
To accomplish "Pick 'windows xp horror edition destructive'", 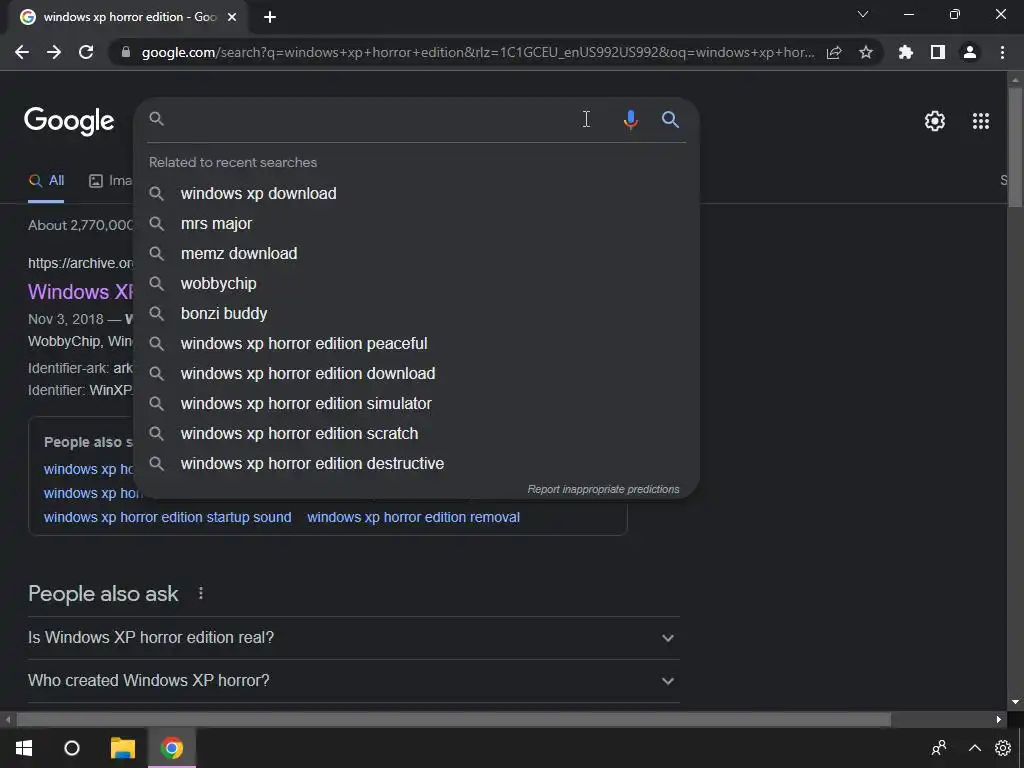I will point(416,464).
